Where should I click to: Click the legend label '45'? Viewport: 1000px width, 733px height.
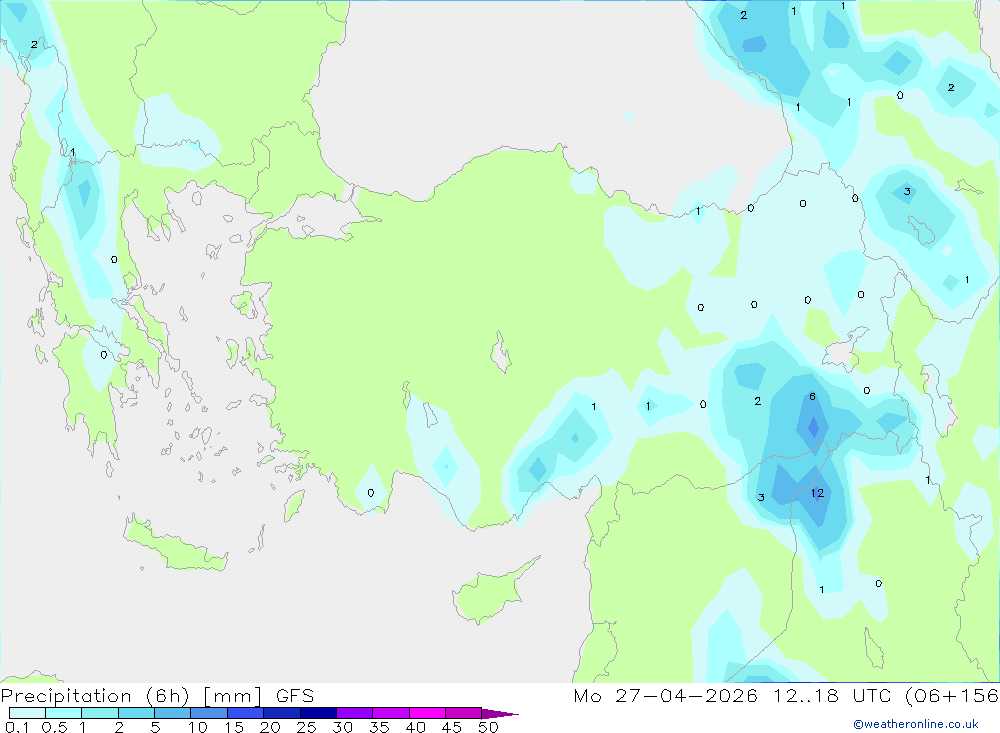(x=452, y=727)
